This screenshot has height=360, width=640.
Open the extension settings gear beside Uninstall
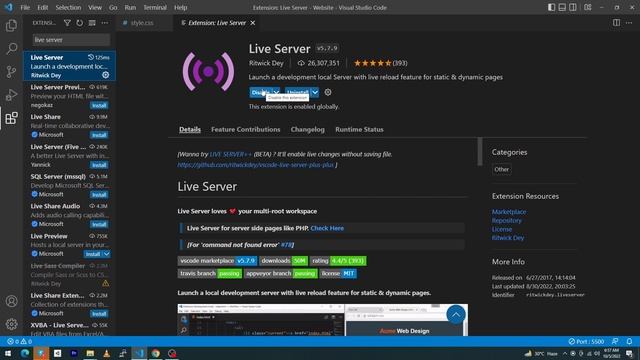(x=328, y=92)
